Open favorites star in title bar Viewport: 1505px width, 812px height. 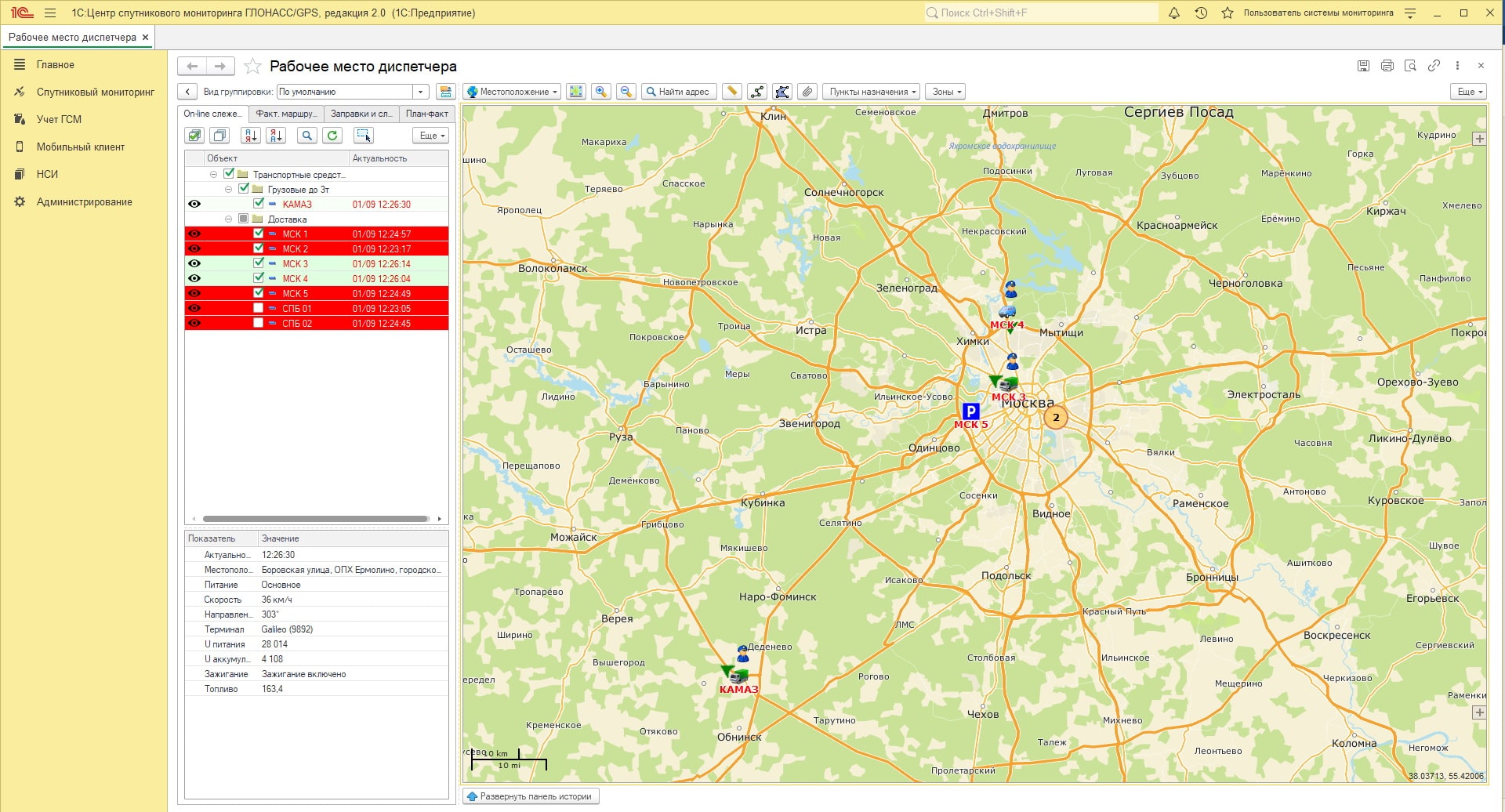click(x=1228, y=13)
